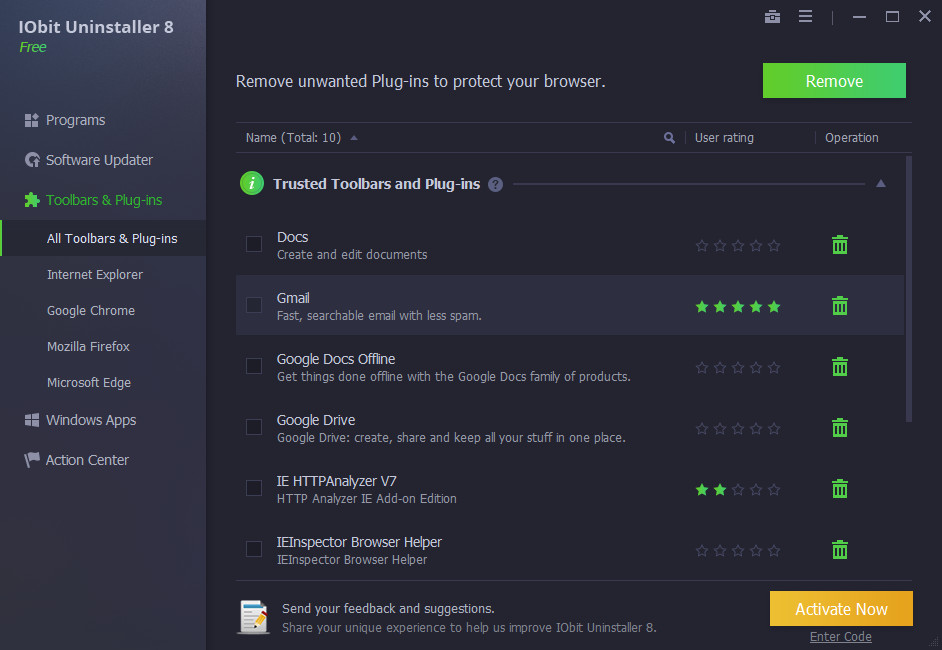Rate Google Docs Offline using its stars

tap(738, 368)
